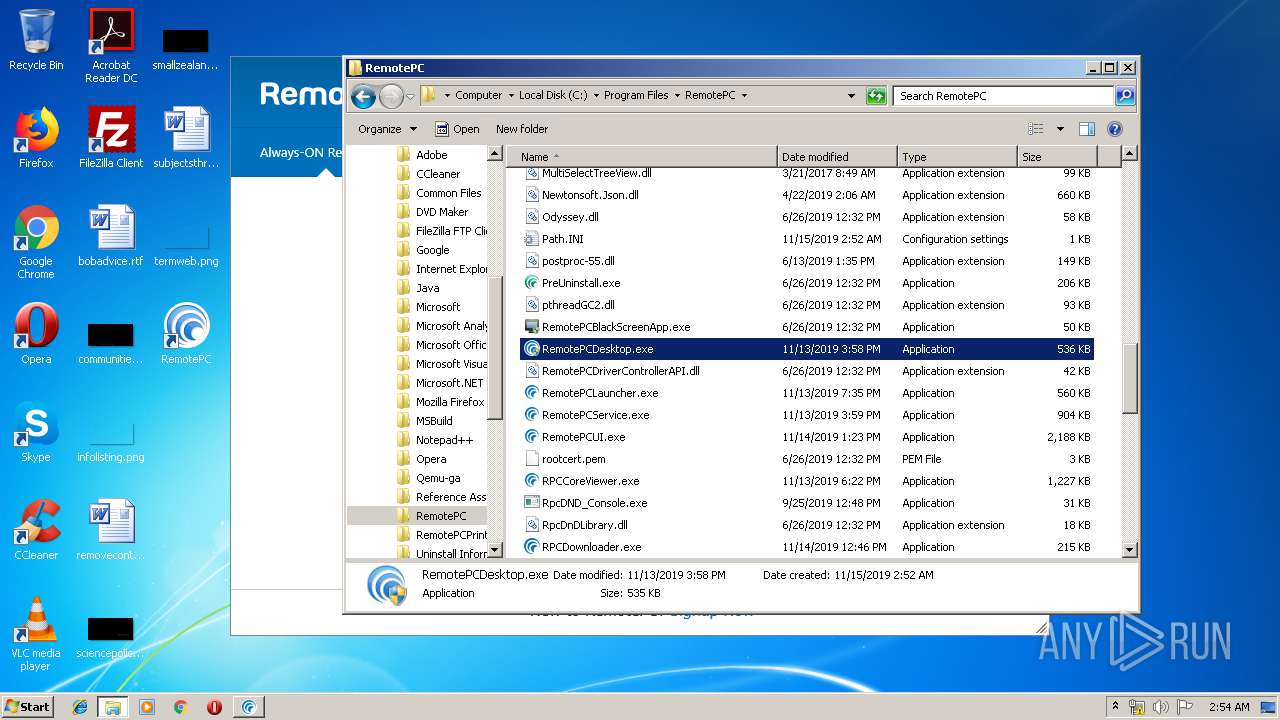The image size is (1280, 720).
Task: Open CCleaner desktop shortcut
Action: [x=36, y=530]
